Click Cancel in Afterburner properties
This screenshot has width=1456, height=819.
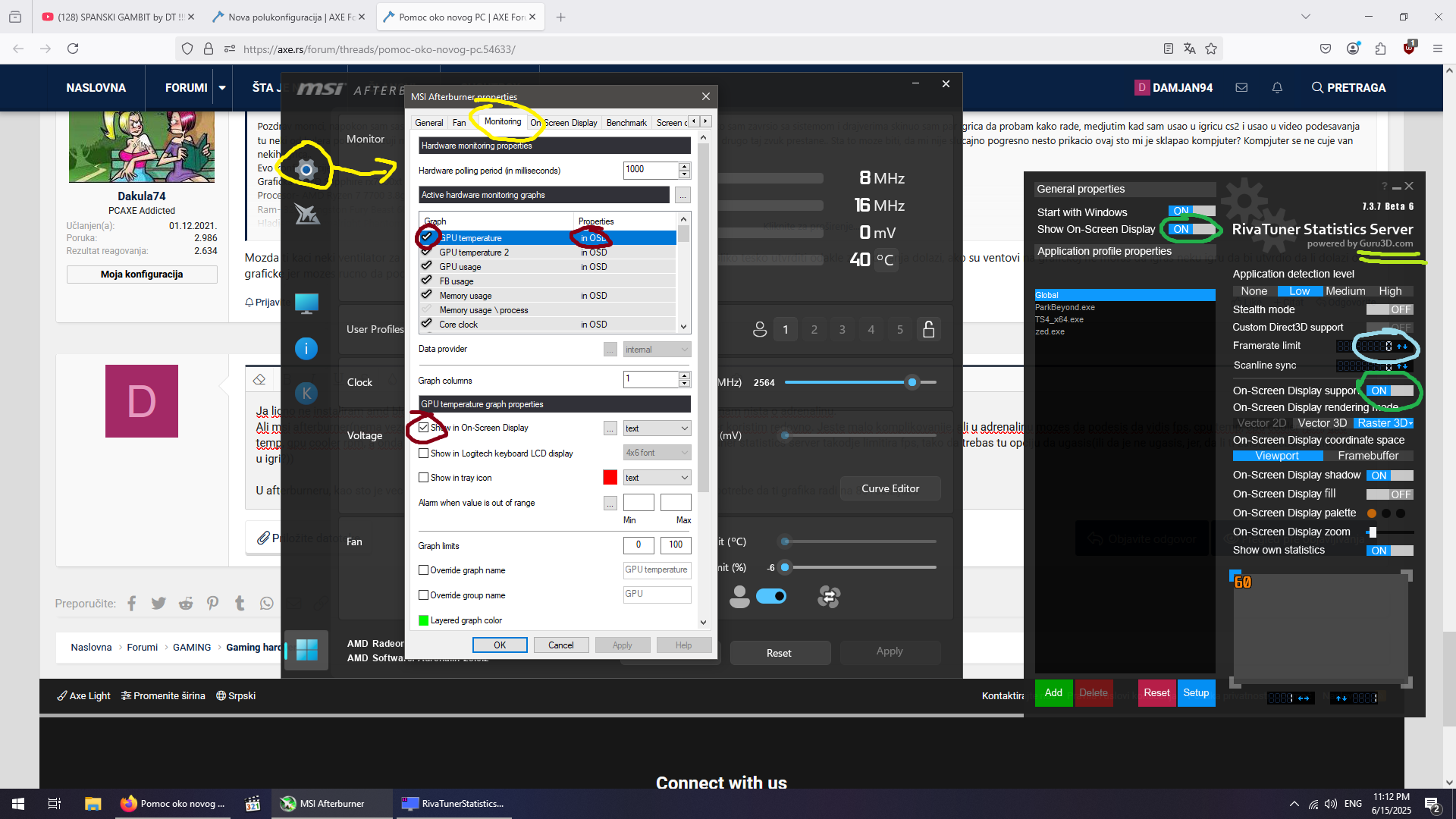[x=561, y=645]
